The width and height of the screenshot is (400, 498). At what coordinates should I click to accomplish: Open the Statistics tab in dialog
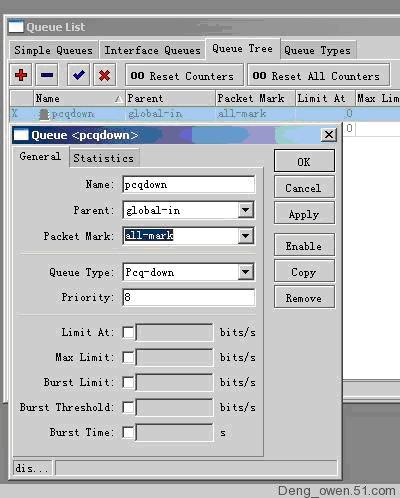(x=104, y=158)
